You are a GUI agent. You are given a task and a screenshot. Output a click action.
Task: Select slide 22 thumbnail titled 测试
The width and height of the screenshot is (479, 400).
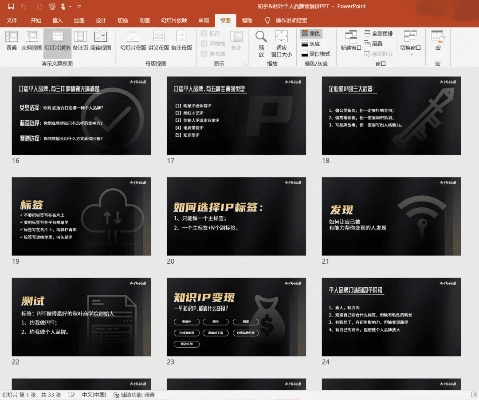pos(81,317)
